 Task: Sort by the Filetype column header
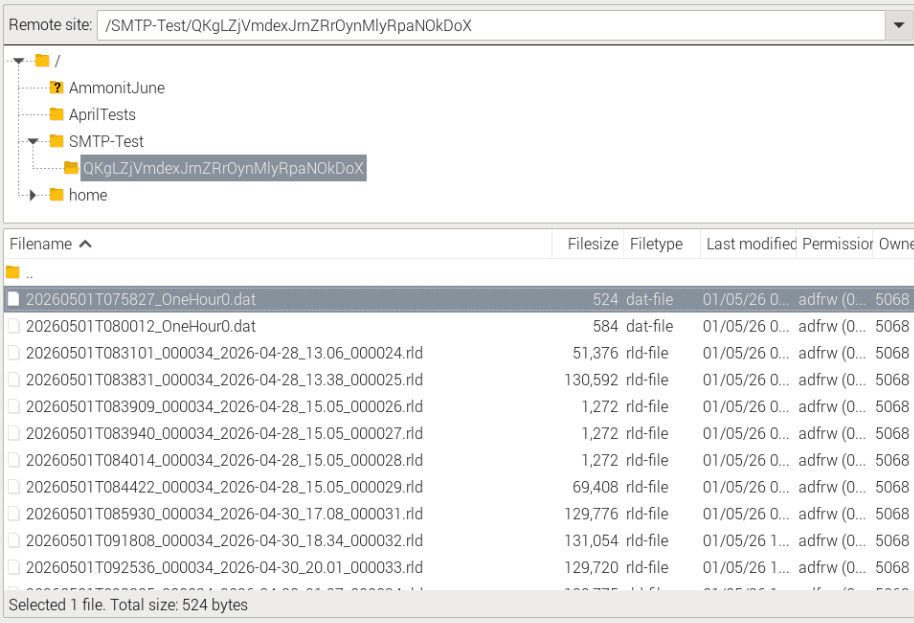662,244
